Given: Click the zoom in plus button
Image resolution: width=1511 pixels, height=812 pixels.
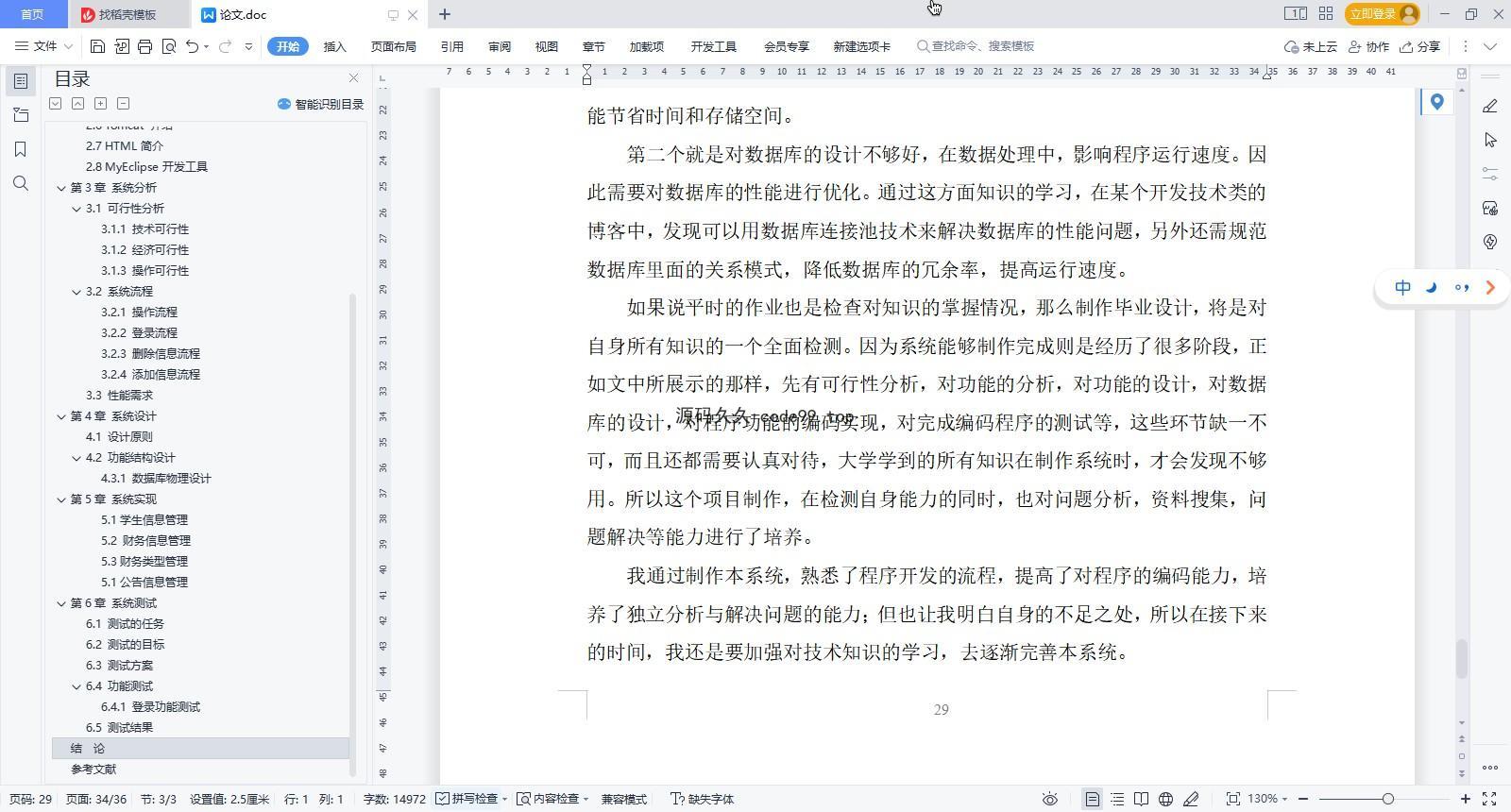Looking at the screenshot, I should [x=1466, y=799].
